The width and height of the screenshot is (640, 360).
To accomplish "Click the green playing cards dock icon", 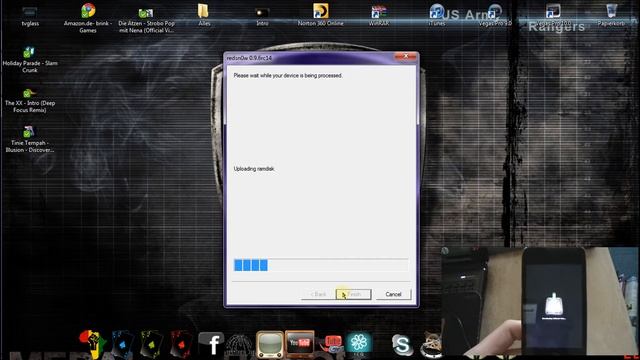I will pyautogui.click(x=151, y=344).
